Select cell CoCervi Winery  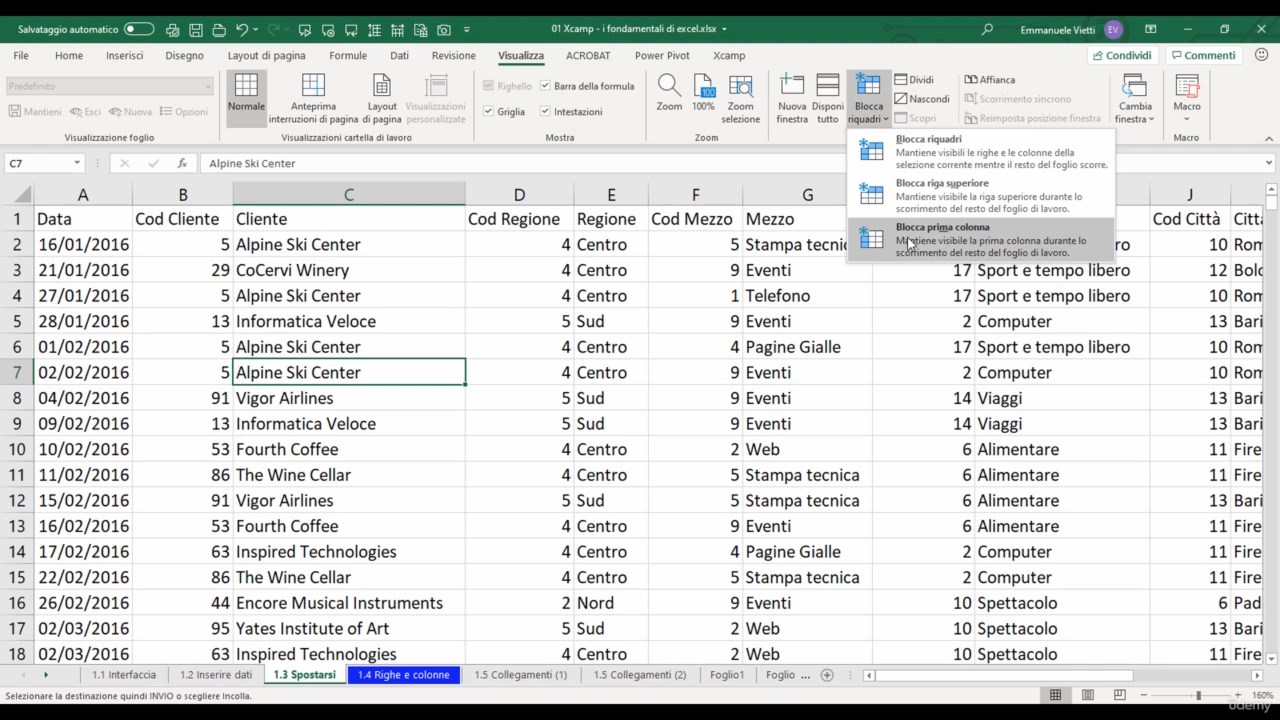pyautogui.click(x=348, y=270)
